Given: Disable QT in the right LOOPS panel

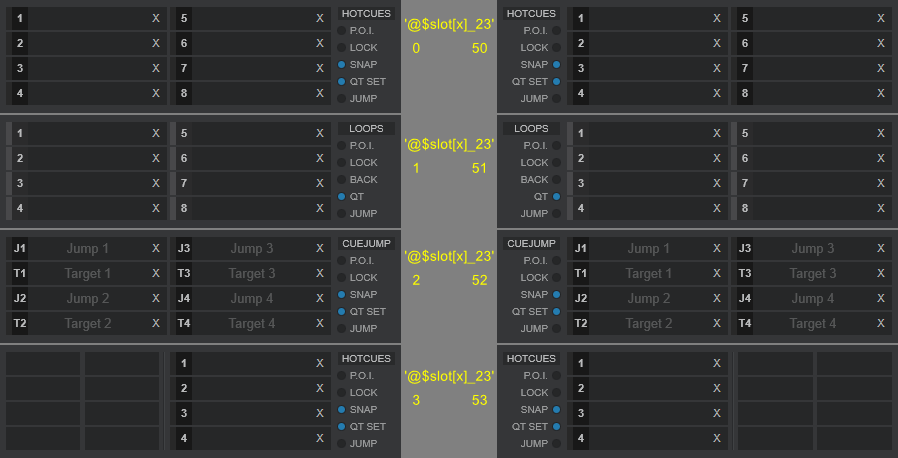Looking at the screenshot, I should [x=556, y=196].
